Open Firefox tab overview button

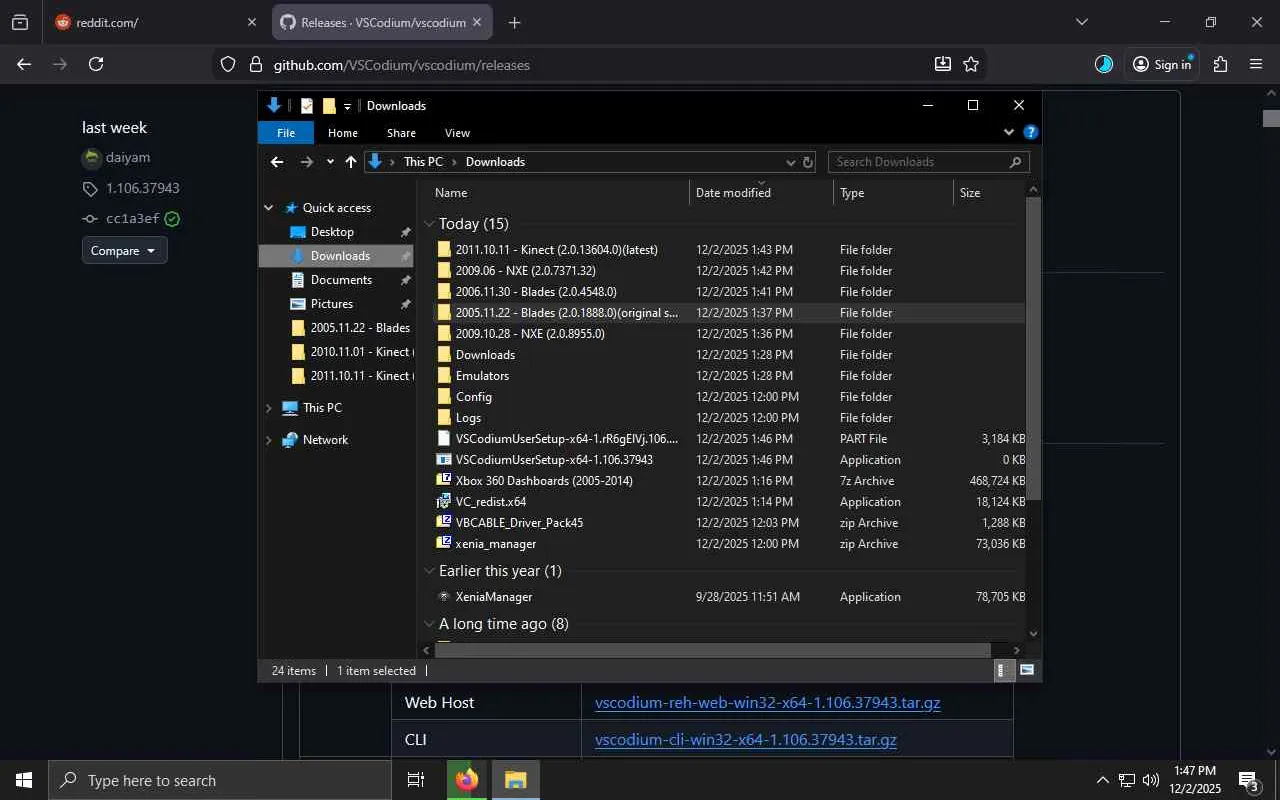20,22
